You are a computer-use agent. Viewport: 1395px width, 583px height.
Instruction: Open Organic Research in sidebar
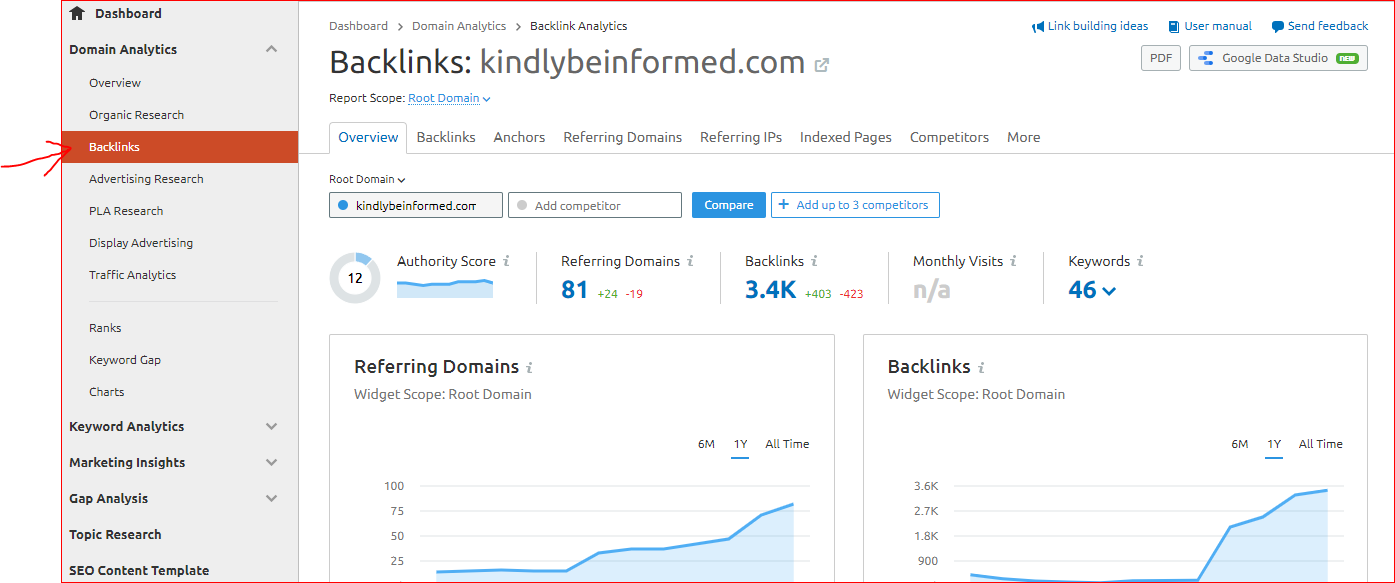[x=136, y=115]
